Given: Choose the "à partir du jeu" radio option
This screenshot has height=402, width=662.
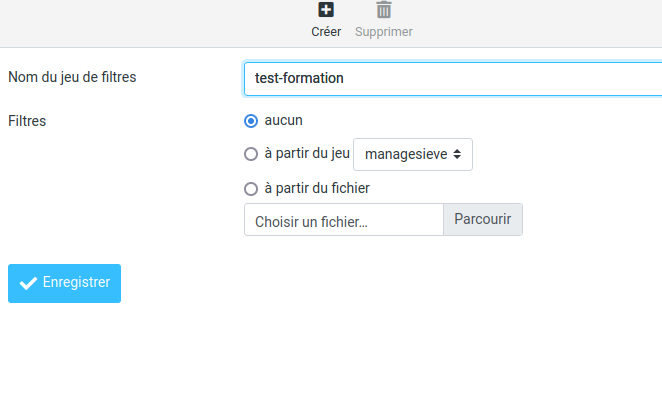Looking at the screenshot, I should tap(251, 154).
